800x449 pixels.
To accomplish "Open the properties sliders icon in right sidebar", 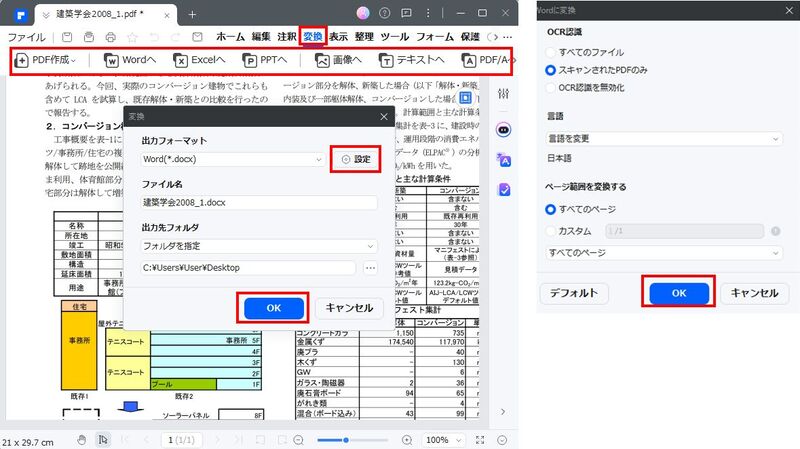I will [x=504, y=93].
